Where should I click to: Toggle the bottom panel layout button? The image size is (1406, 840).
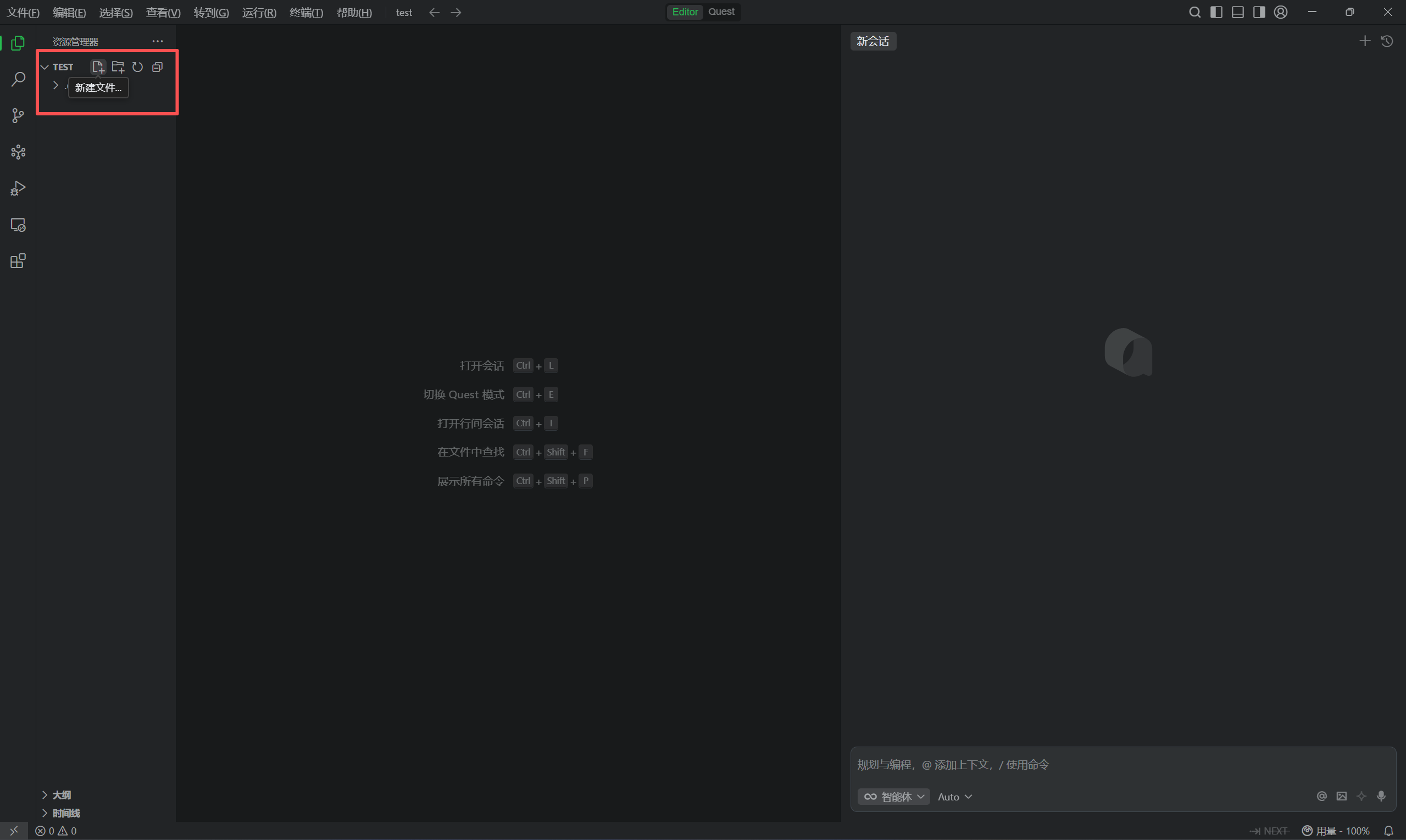[1238, 12]
